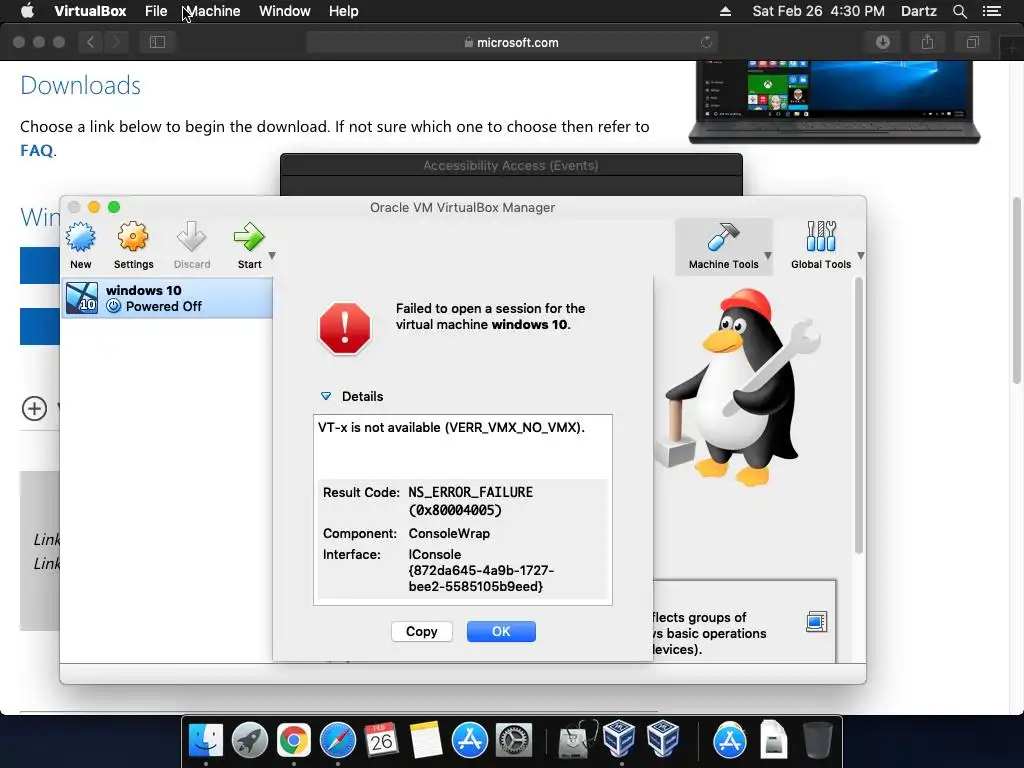Open the Help menu
1024x768 pixels.
[x=344, y=11]
